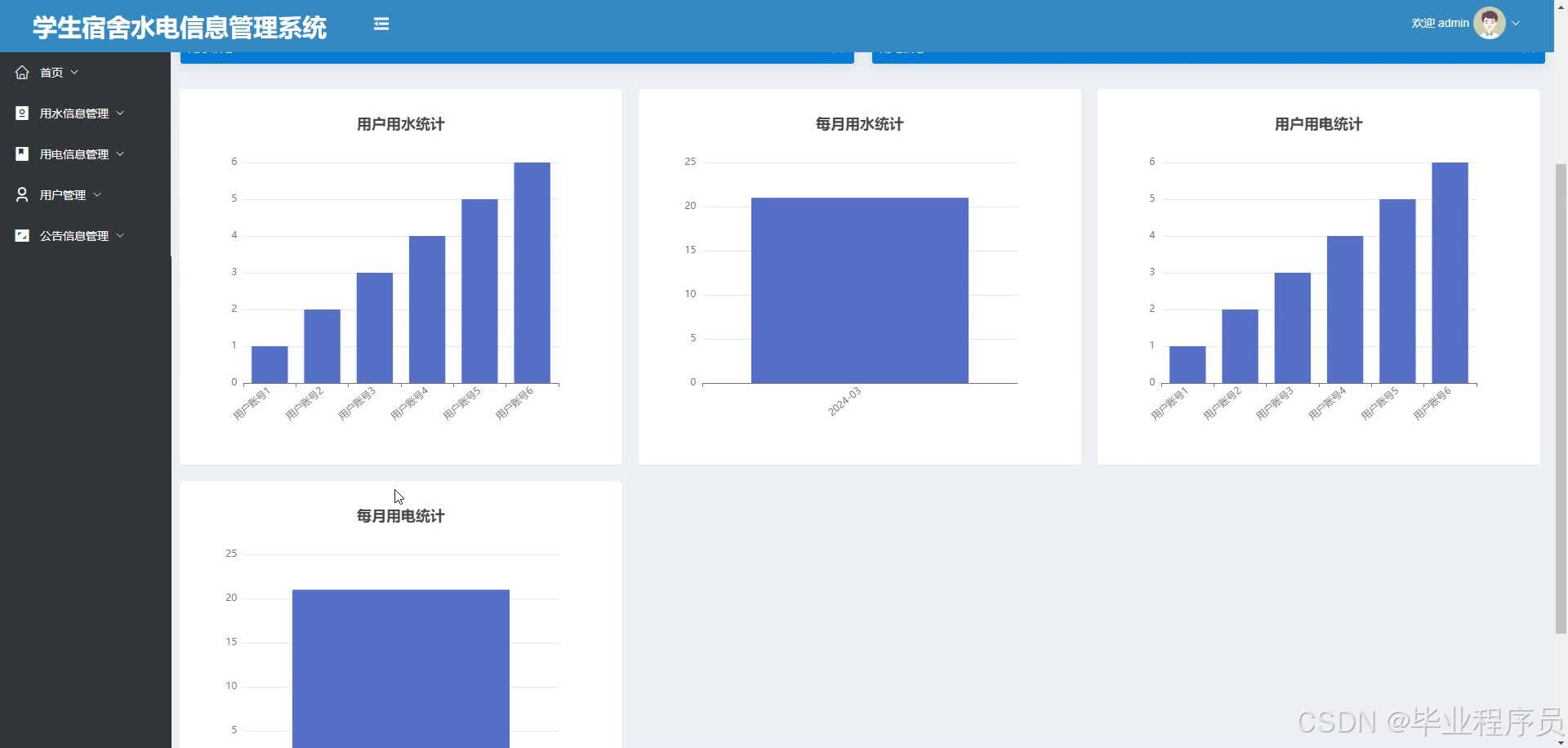Click the bar in 每月用电统计 chart
This screenshot has width=1568, height=748.
[401, 669]
